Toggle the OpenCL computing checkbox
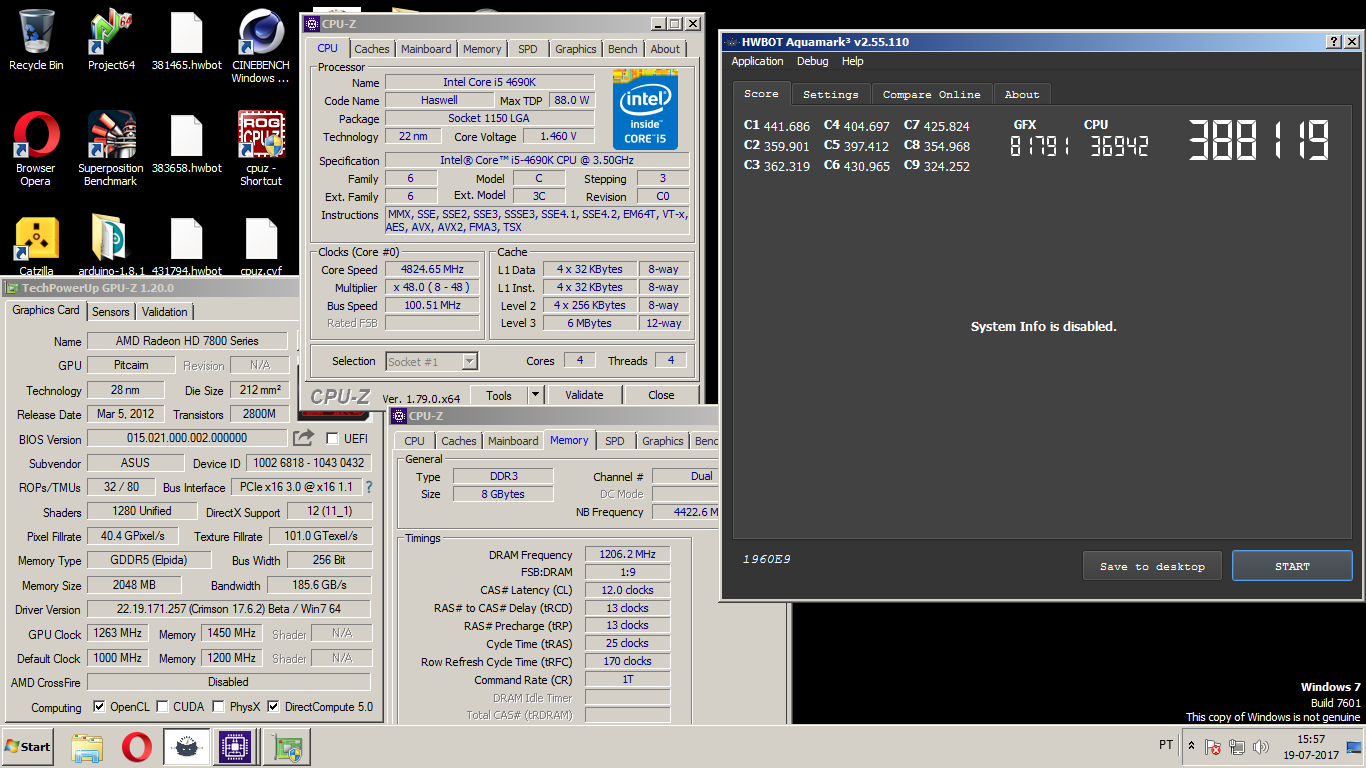This screenshot has height=768, width=1366. point(99,707)
